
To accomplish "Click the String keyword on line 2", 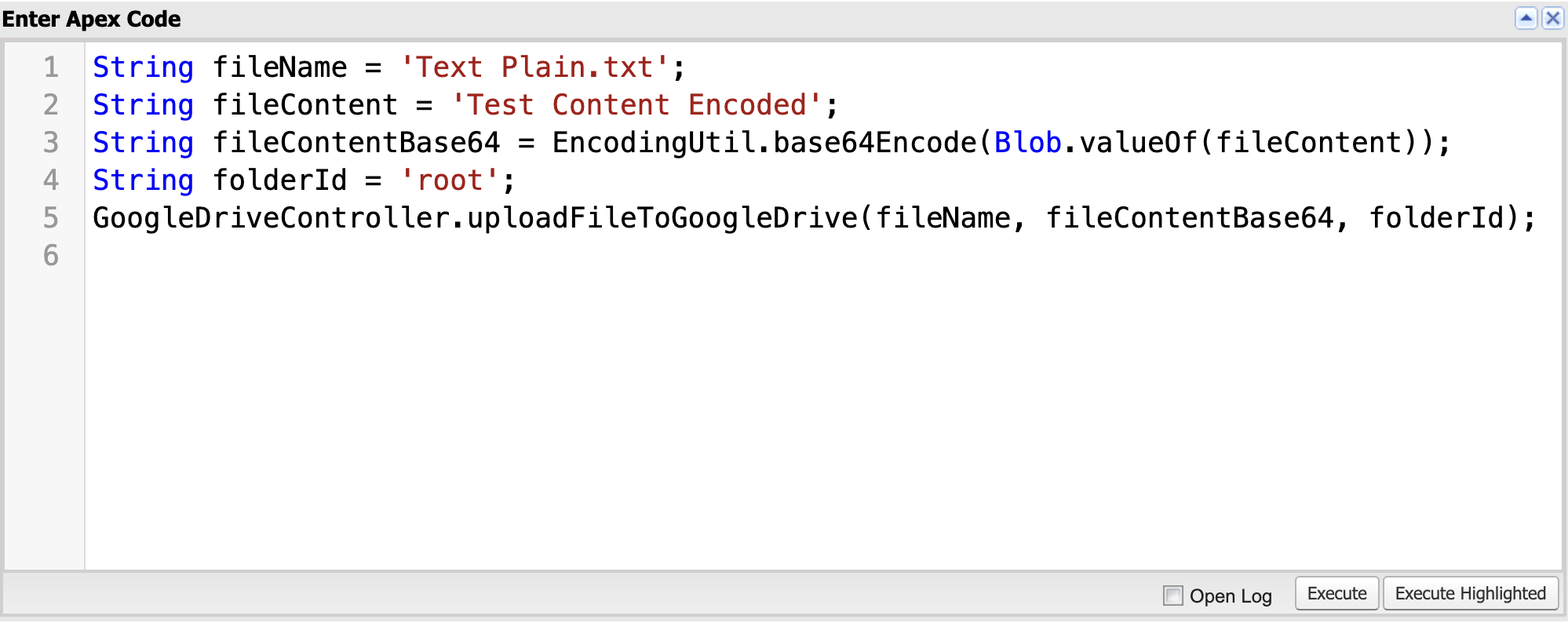I will point(142,104).
